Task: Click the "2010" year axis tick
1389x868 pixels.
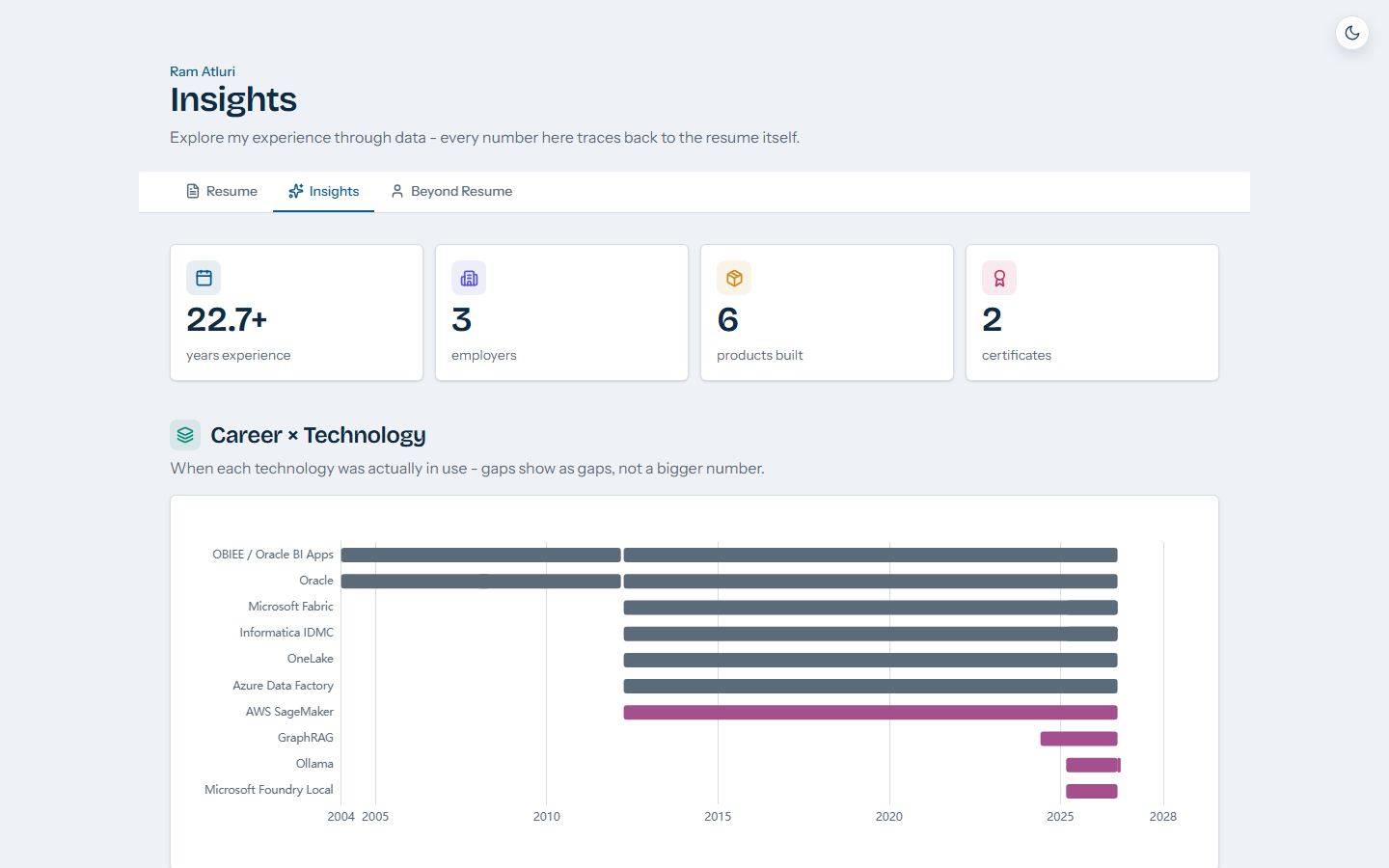Action: pyautogui.click(x=546, y=816)
